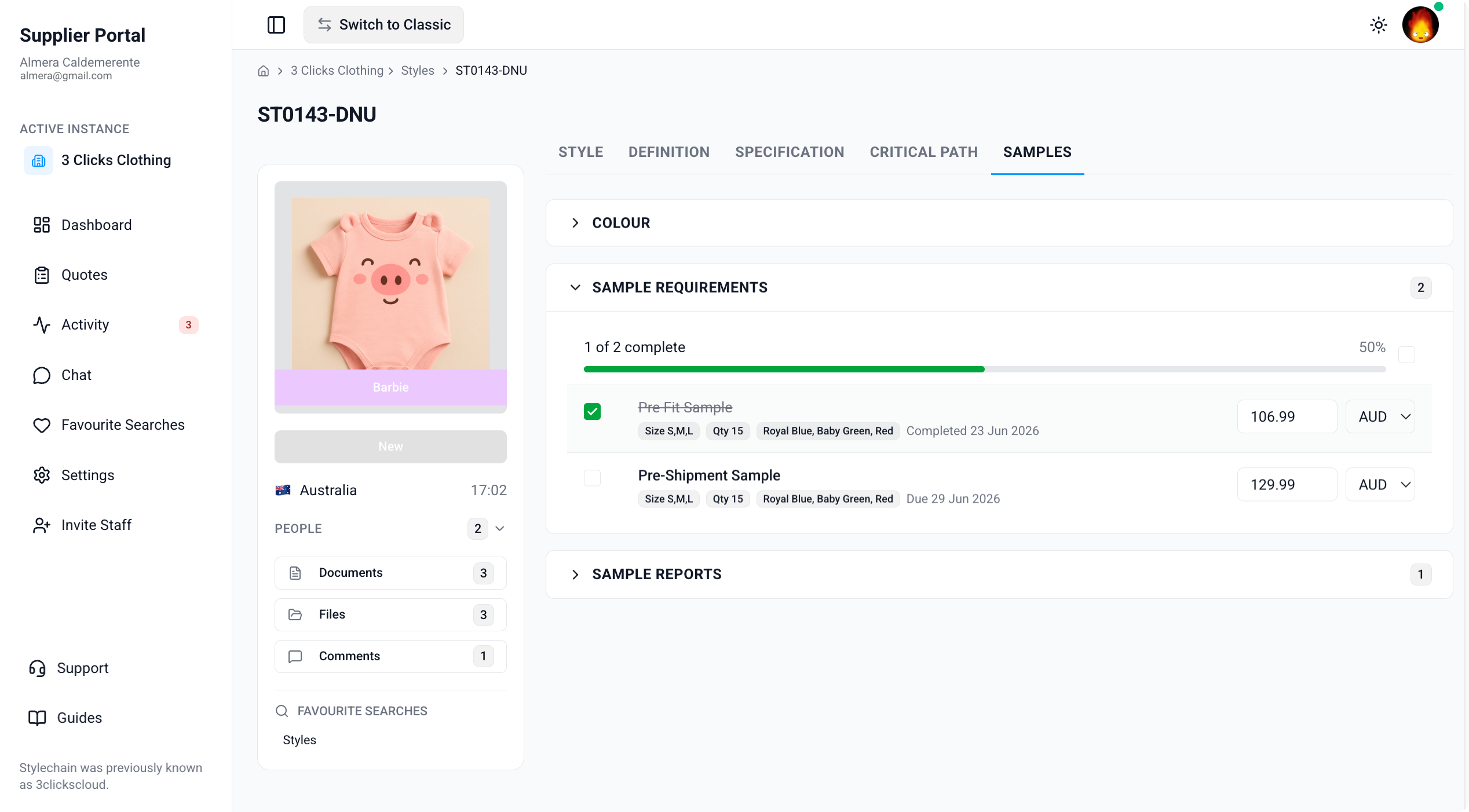
Task: Expand the SAMPLE REPORTS section
Action: (x=575, y=575)
